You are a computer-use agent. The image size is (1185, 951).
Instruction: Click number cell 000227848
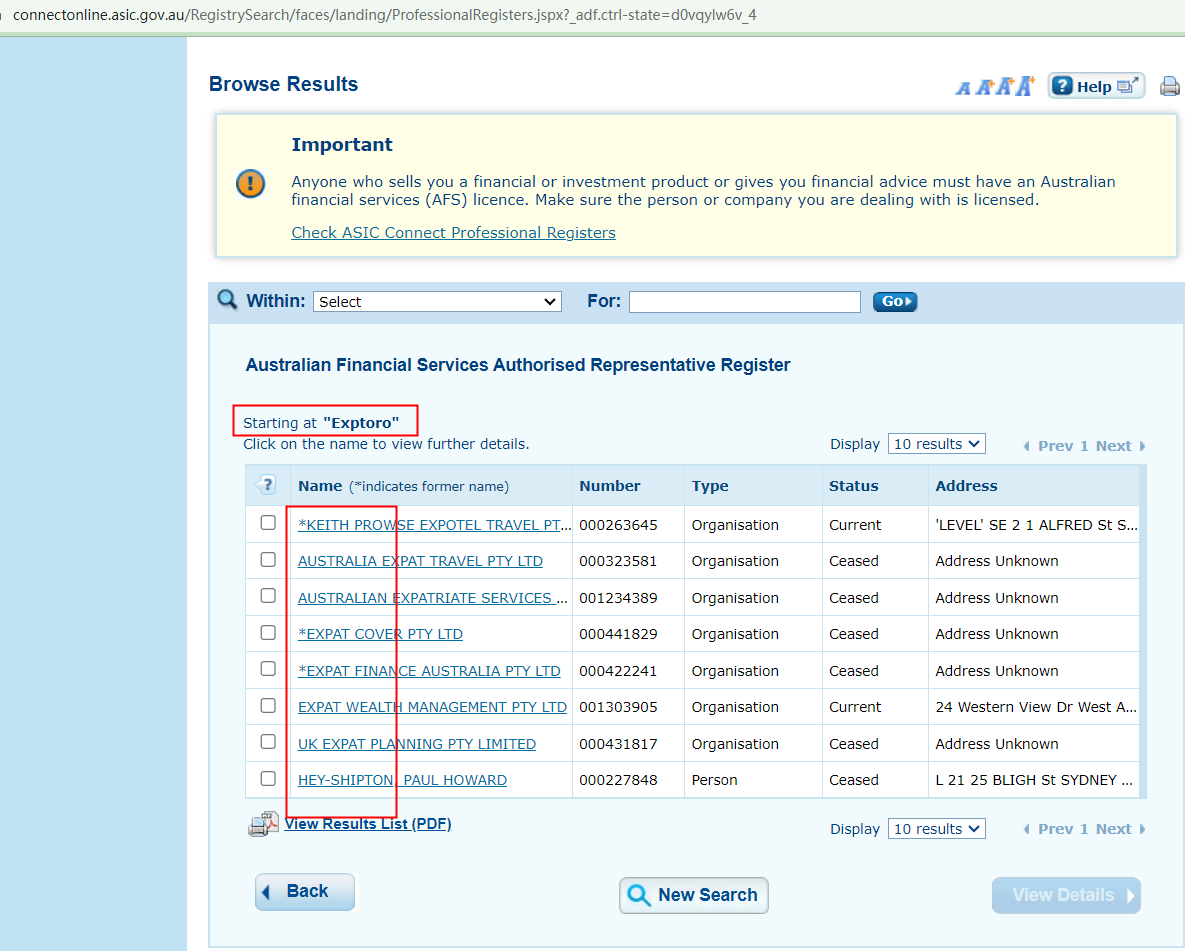click(x=618, y=780)
